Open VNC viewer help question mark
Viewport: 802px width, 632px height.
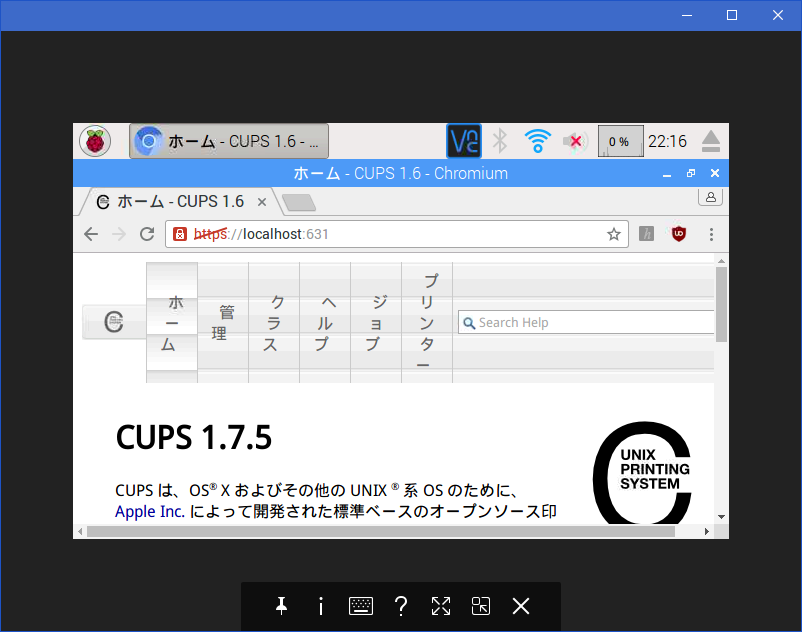pyautogui.click(x=401, y=606)
